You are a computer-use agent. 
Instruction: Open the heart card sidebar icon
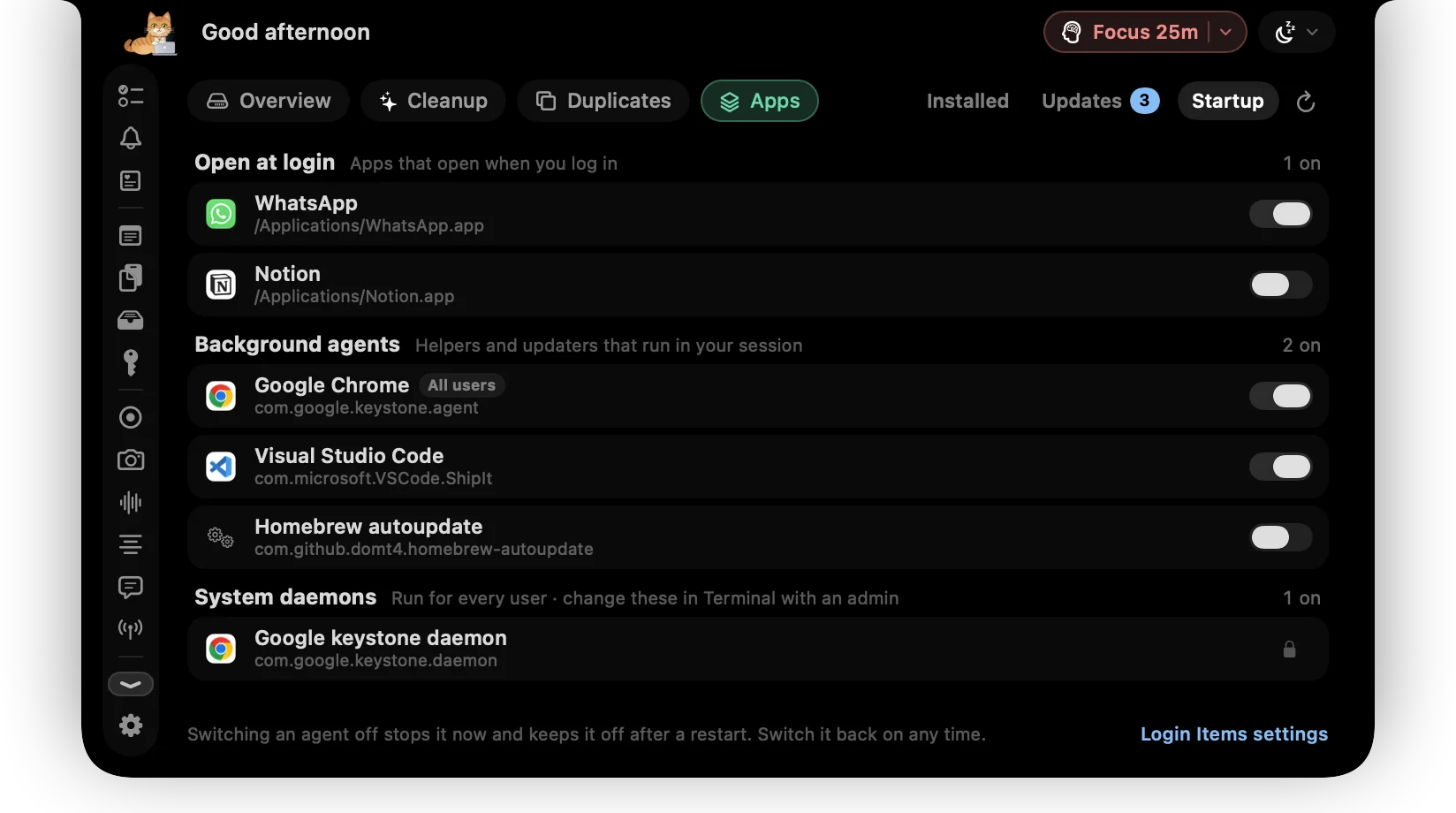coord(131,181)
